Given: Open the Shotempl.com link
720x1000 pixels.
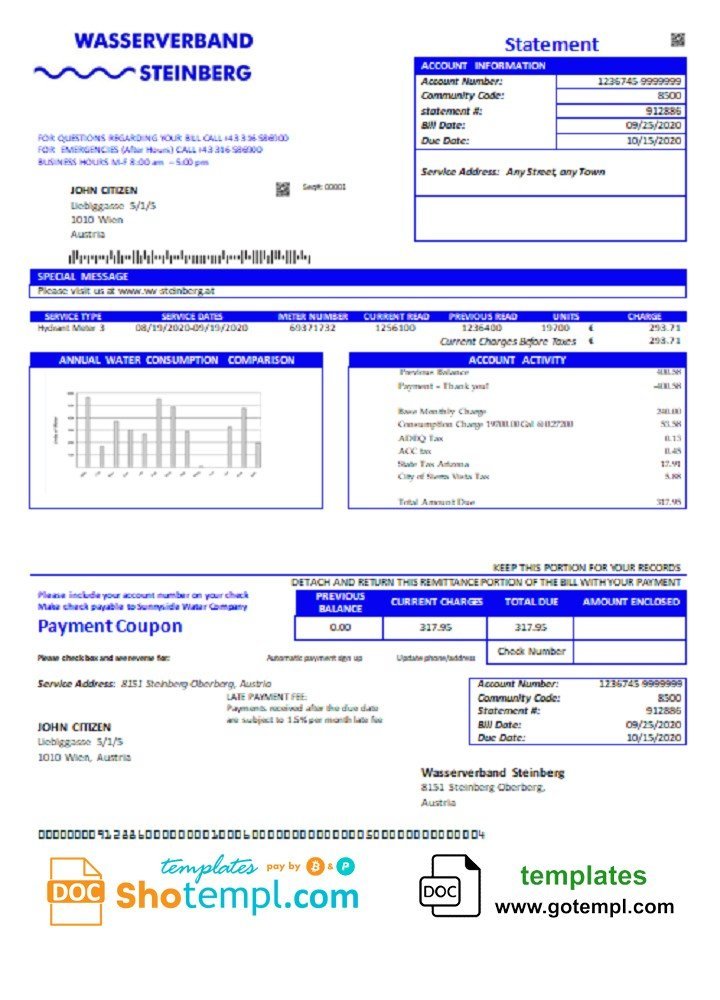Looking at the screenshot, I should 237,895.
